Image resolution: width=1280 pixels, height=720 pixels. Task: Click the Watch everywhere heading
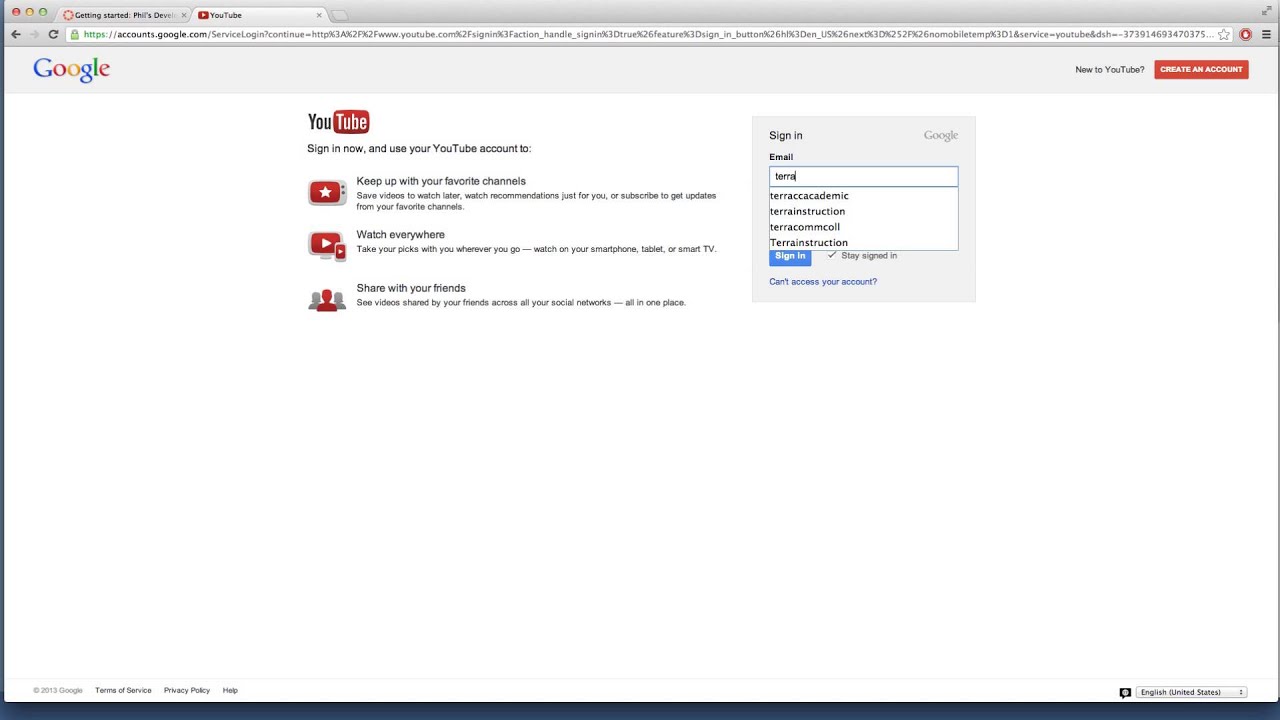pos(400,235)
